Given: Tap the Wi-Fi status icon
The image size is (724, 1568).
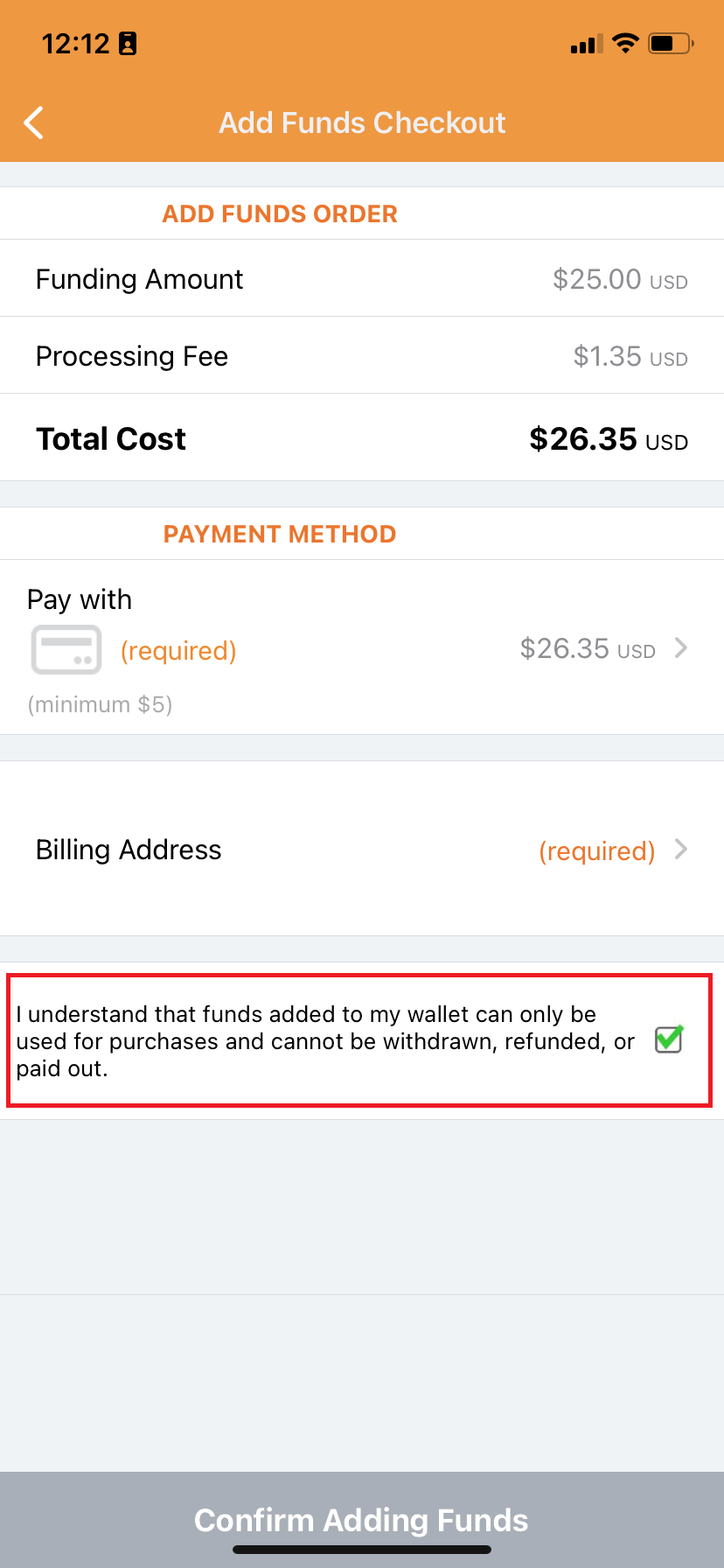Looking at the screenshot, I should click(625, 43).
